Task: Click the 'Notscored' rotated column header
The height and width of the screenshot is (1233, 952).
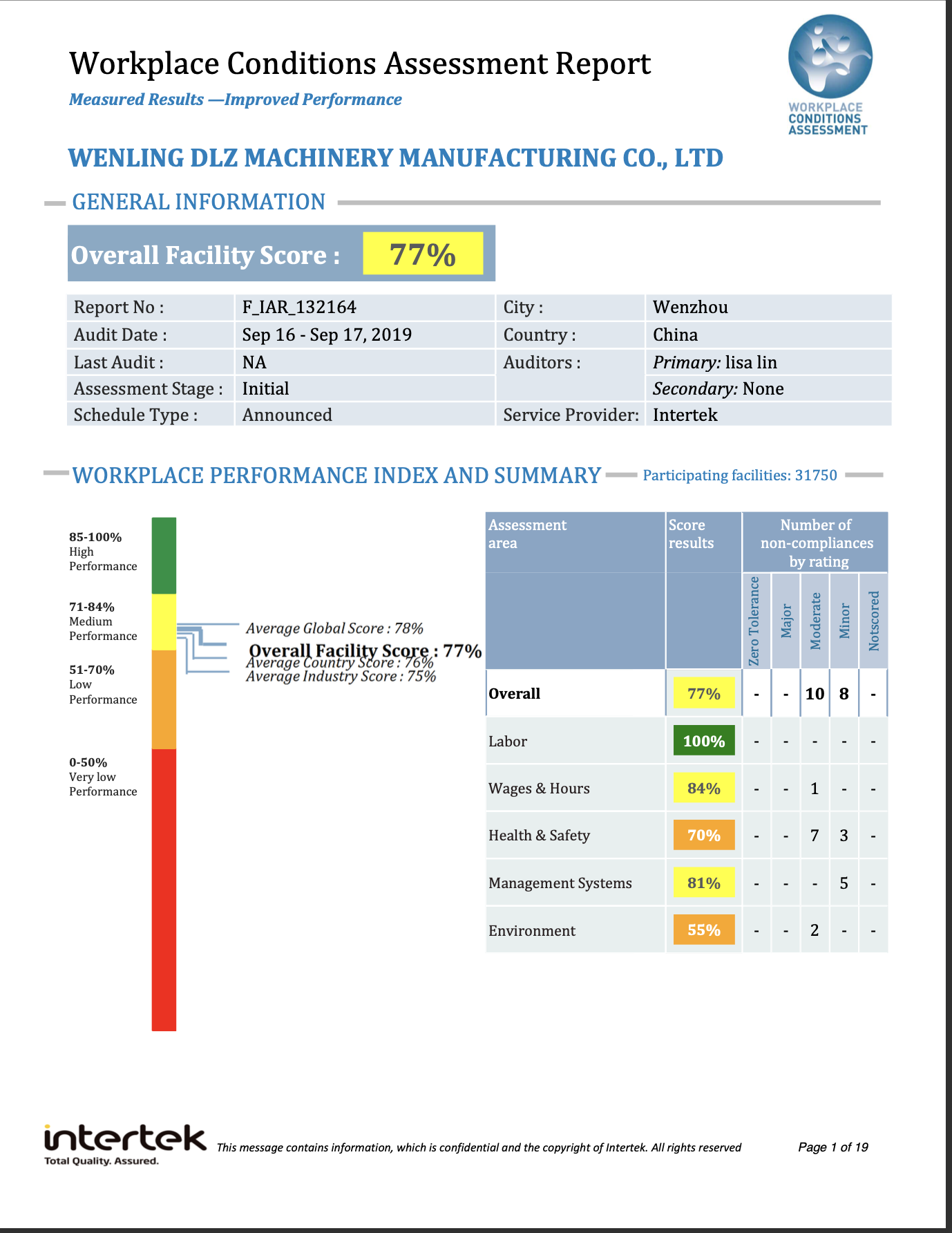Action: (873, 621)
